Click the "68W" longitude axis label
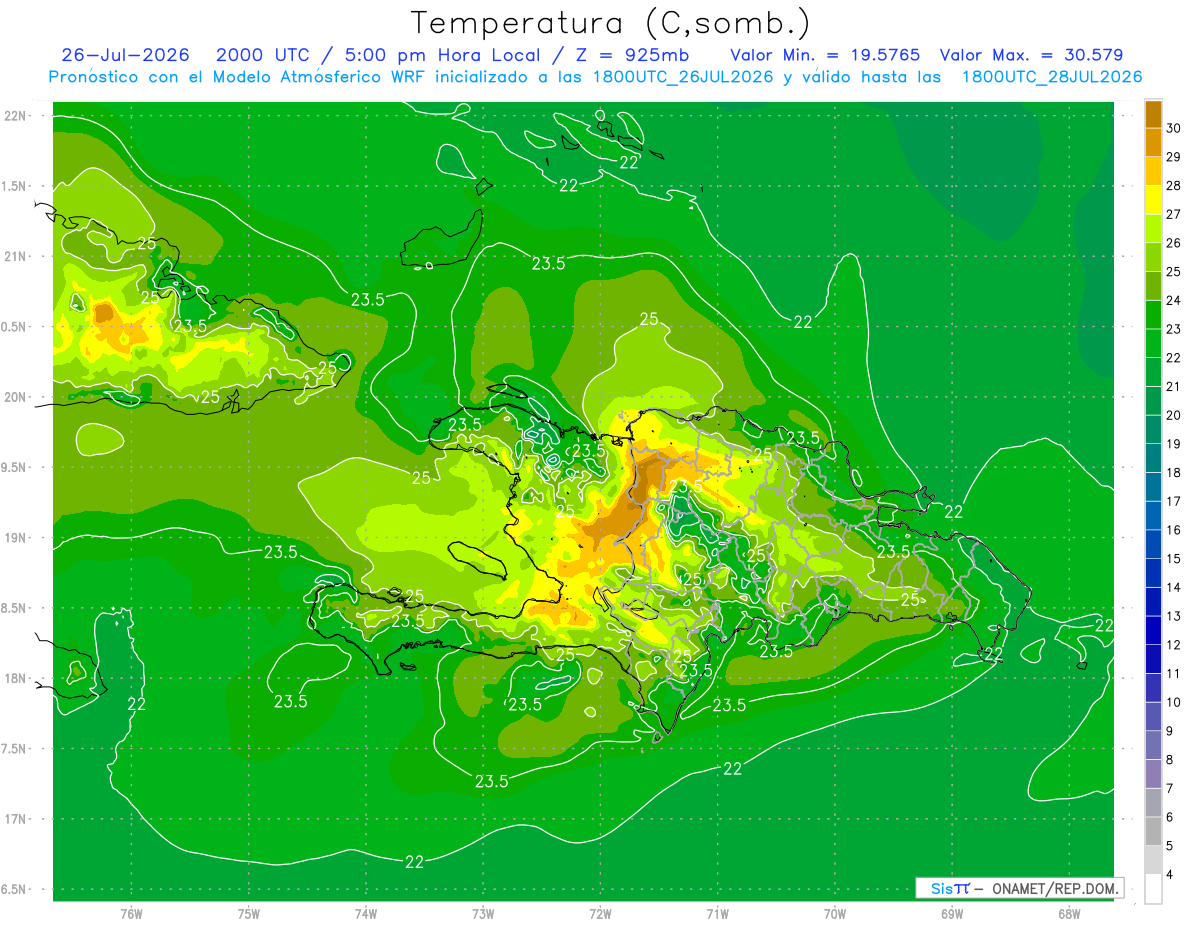 pos(1069,914)
